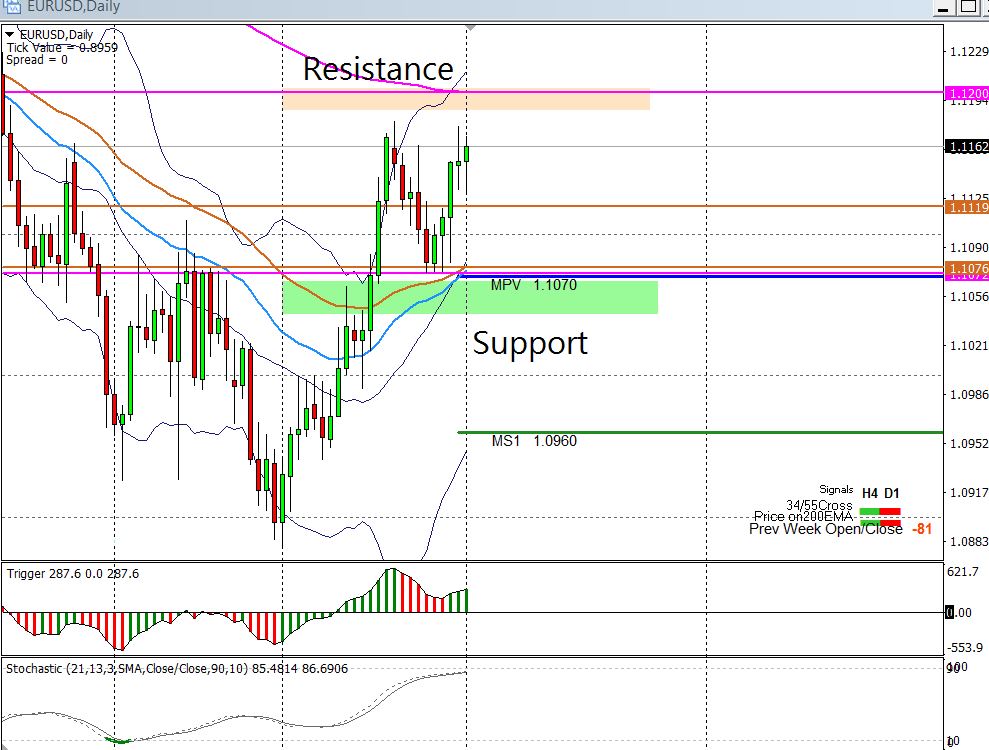Screen dimensions: 989x750
Task: Select the MS1 1.0960 level label
Action: click(534, 441)
